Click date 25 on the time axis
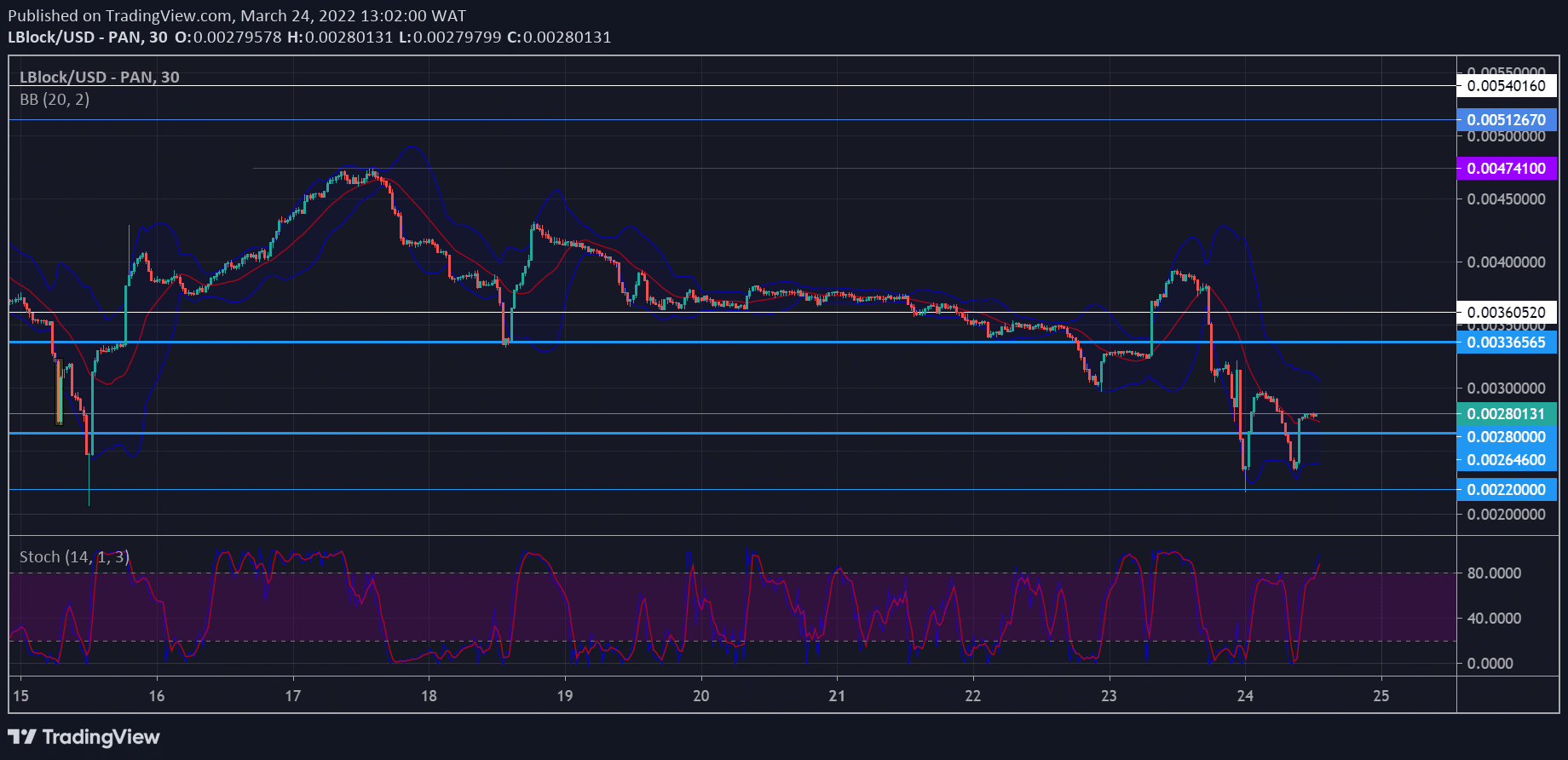Image resolution: width=1568 pixels, height=760 pixels. (x=1381, y=696)
